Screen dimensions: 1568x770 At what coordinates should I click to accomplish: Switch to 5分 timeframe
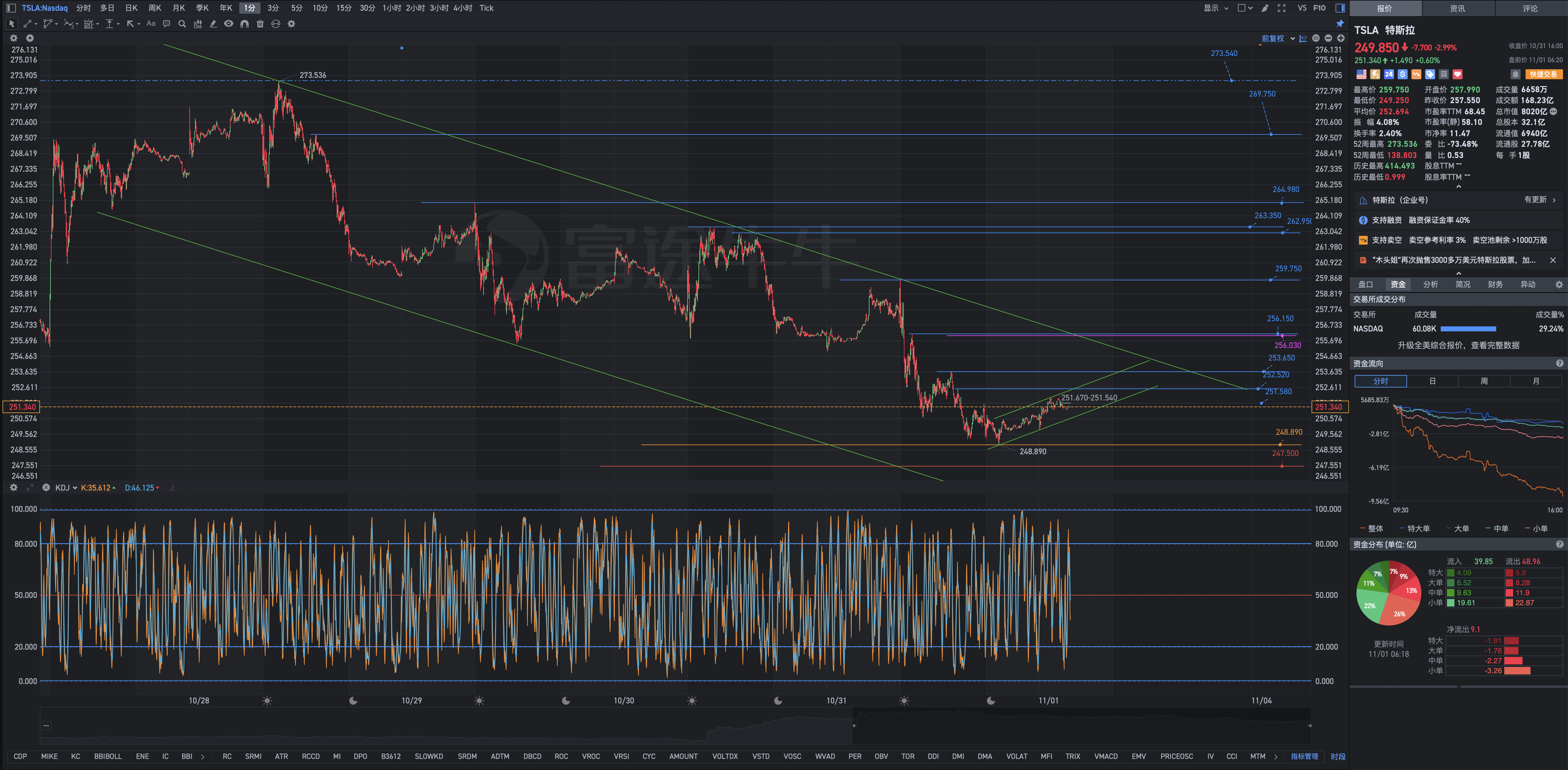pyautogui.click(x=296, y=8)
